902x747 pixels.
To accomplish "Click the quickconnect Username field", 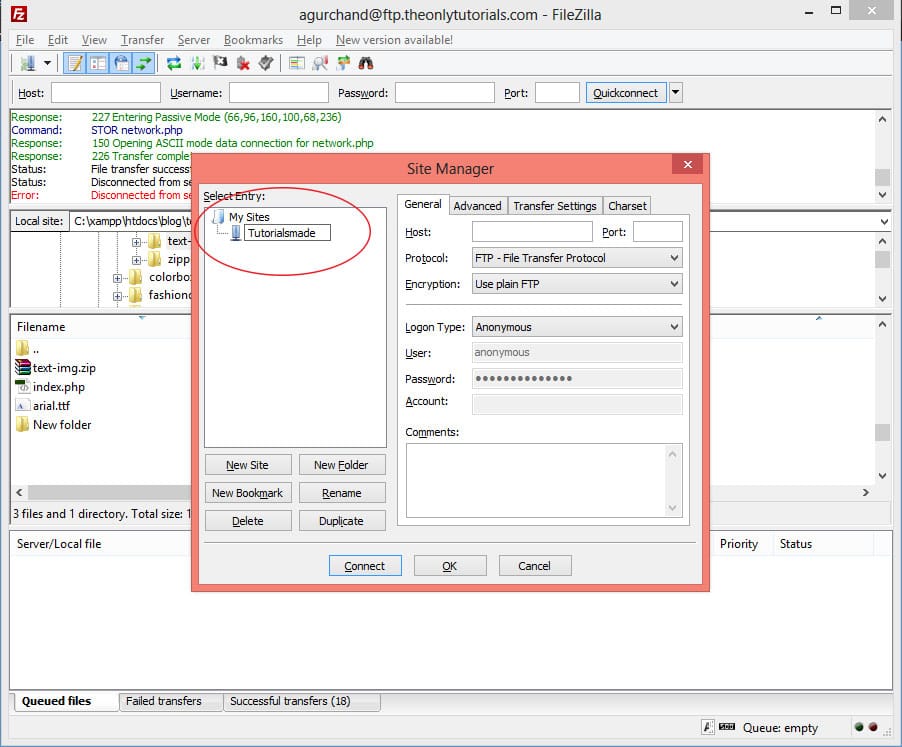I will coord(279,93).
